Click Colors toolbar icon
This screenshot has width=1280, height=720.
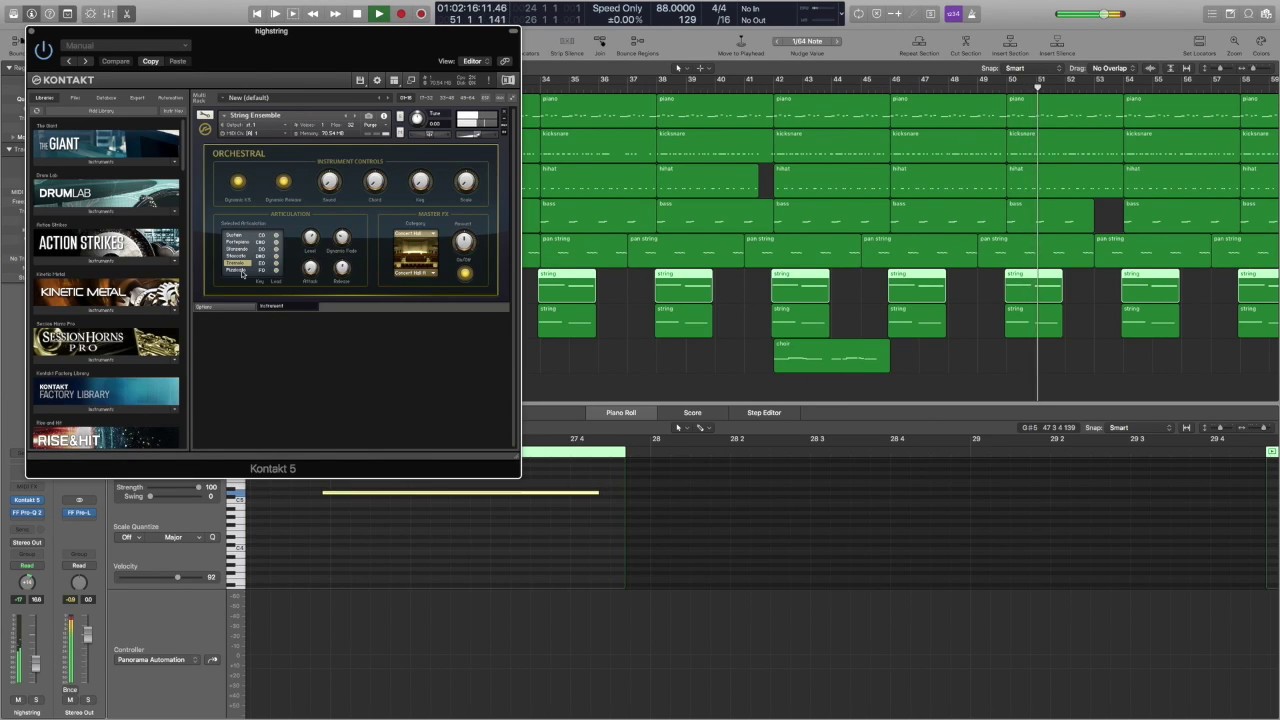(1261, 45)
